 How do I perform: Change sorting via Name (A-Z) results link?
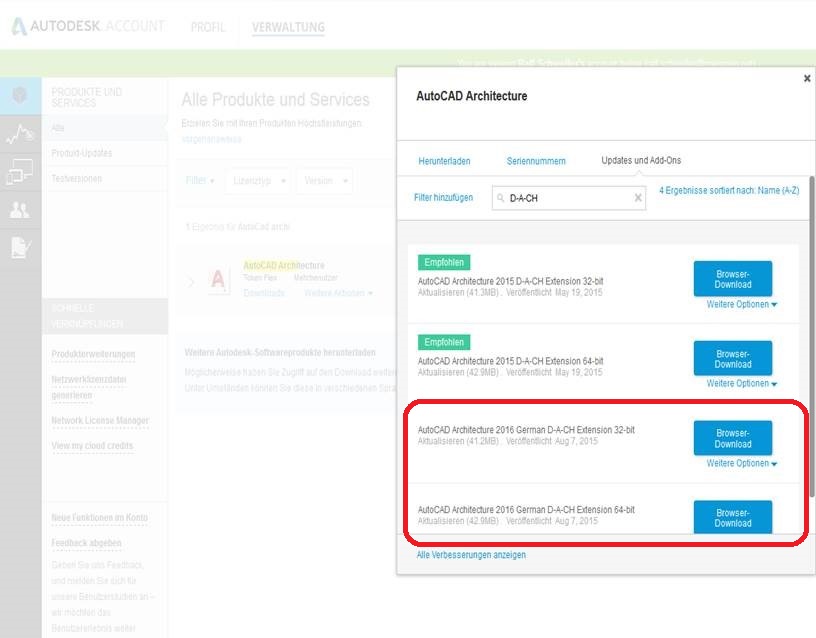pos(729,190)
